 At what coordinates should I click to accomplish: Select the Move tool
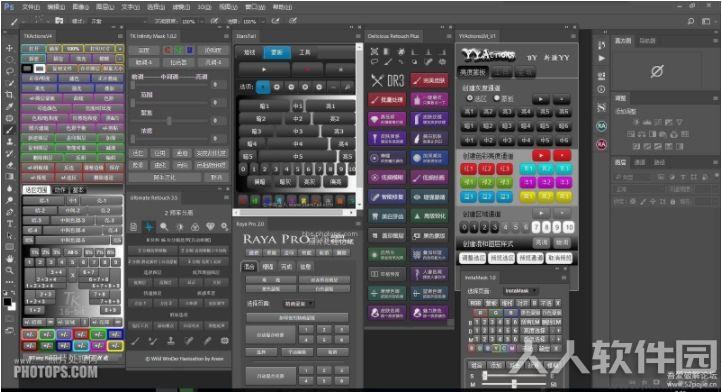pos(9,48)
